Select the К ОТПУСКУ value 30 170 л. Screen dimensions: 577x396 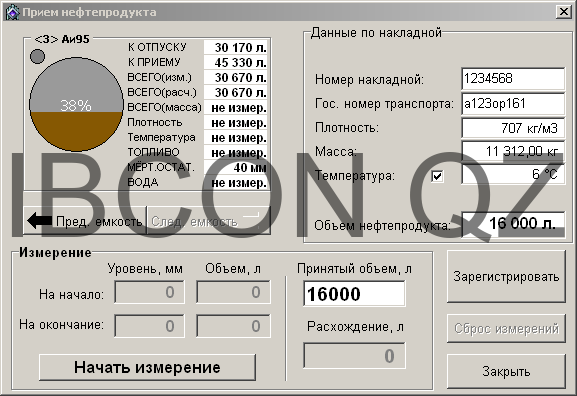pyautogui.click(x=236, y=47)
